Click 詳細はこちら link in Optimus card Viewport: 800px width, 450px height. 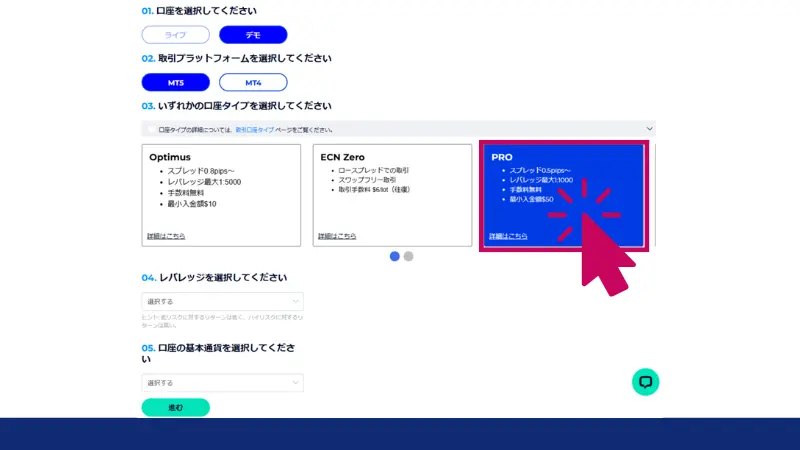pyautogui.click(x=166, y=236)
